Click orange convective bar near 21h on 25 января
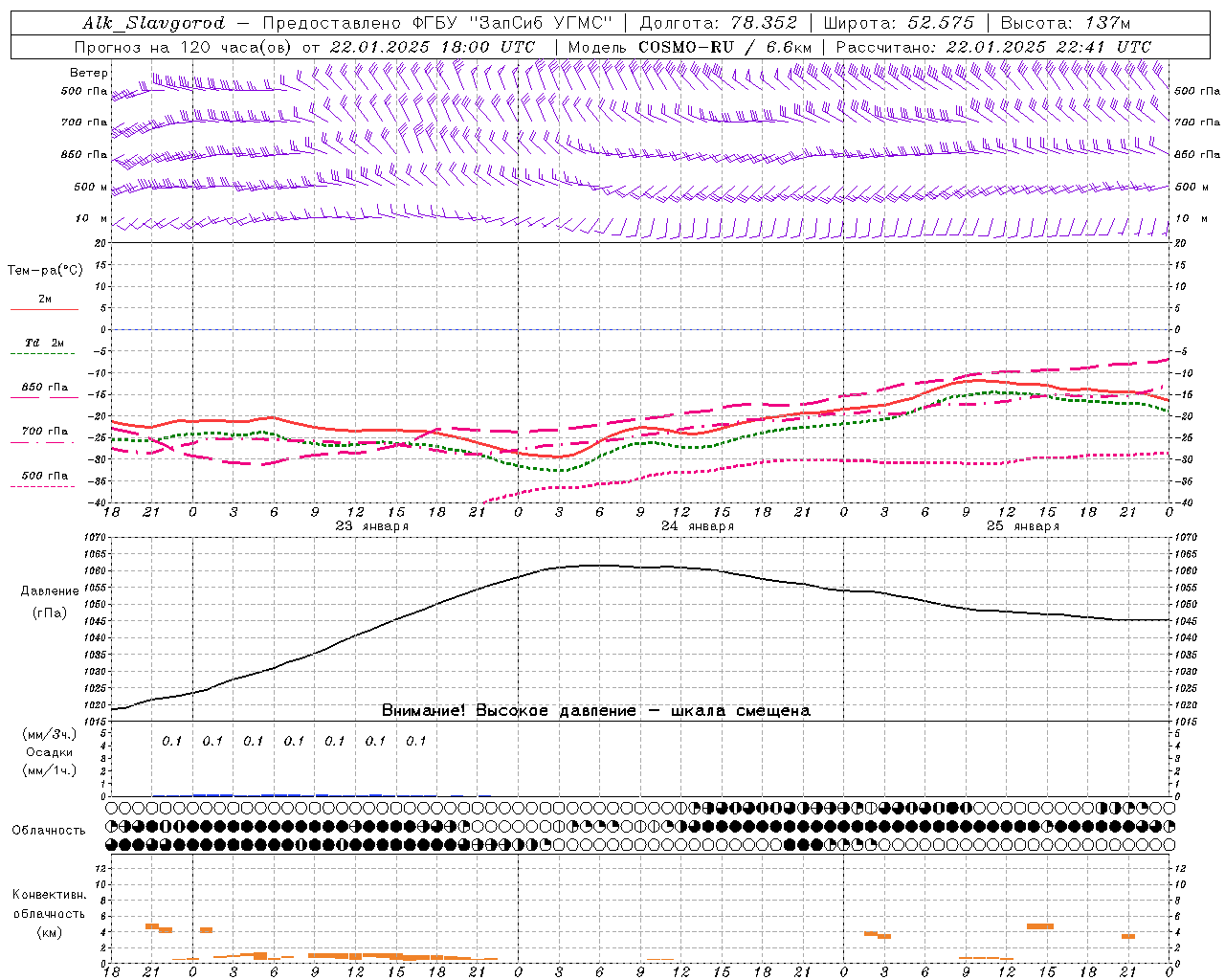 (x=1128, y=936)
